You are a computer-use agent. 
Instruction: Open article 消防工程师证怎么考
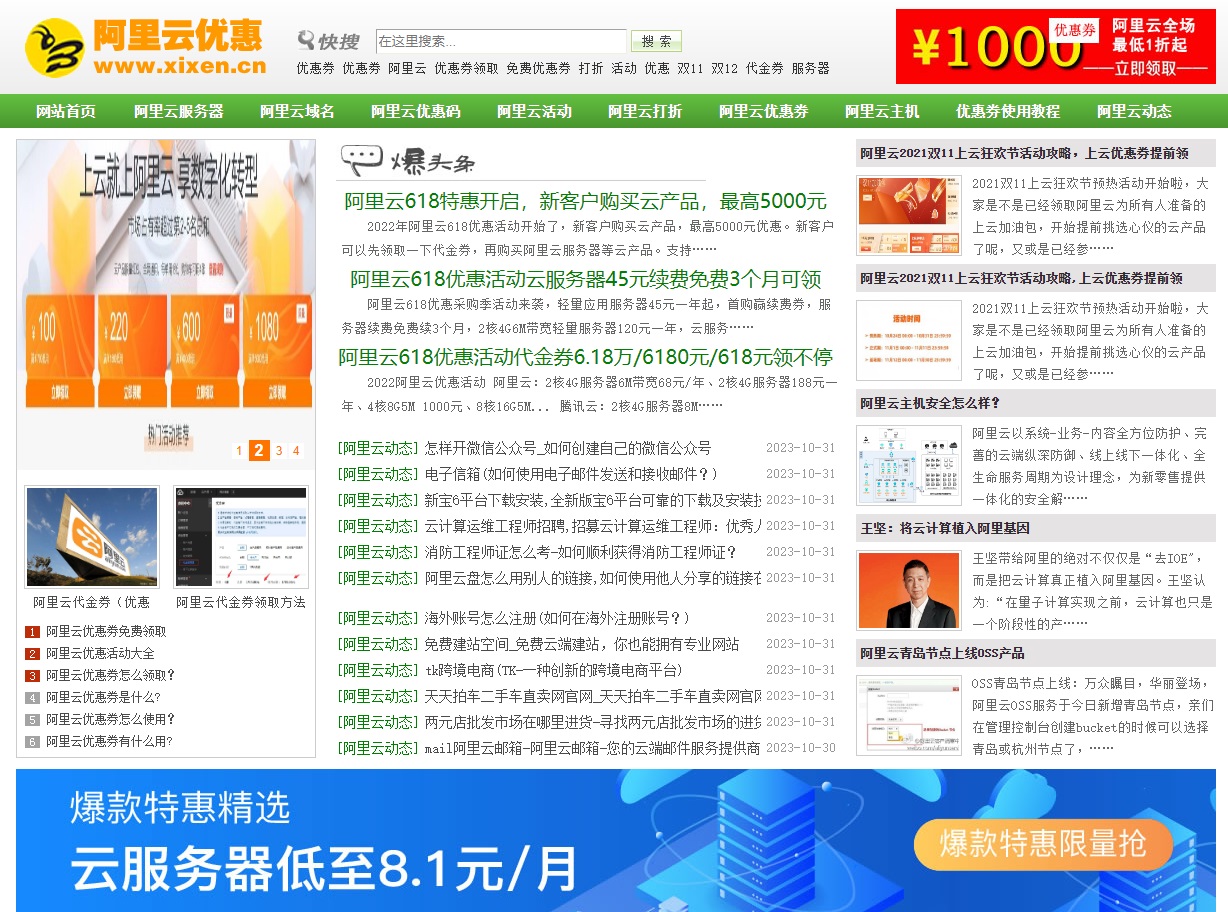pos(581,552)
